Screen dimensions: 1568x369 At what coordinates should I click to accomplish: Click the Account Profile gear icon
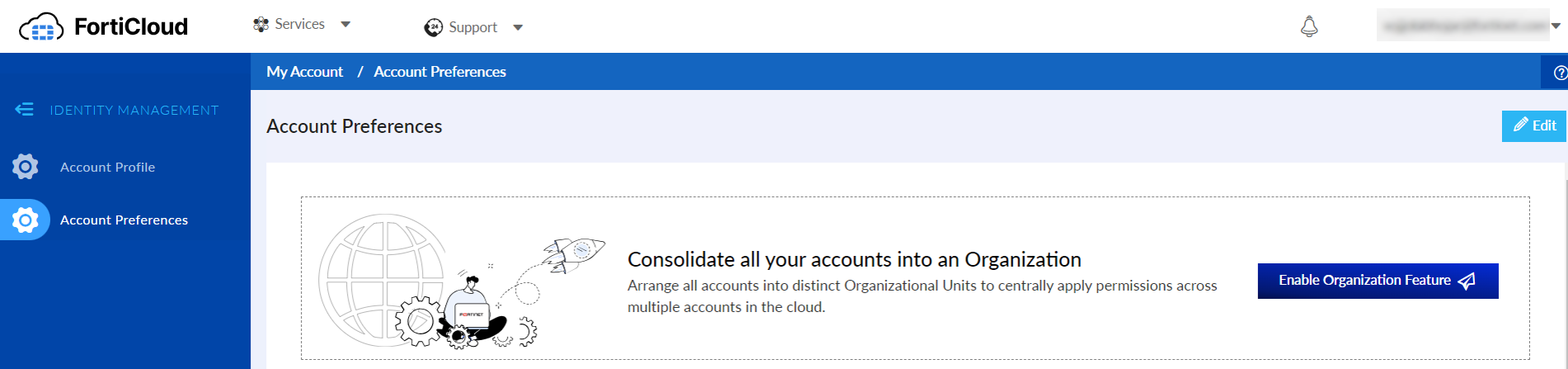pyautogui.click(x=26, y=167)
